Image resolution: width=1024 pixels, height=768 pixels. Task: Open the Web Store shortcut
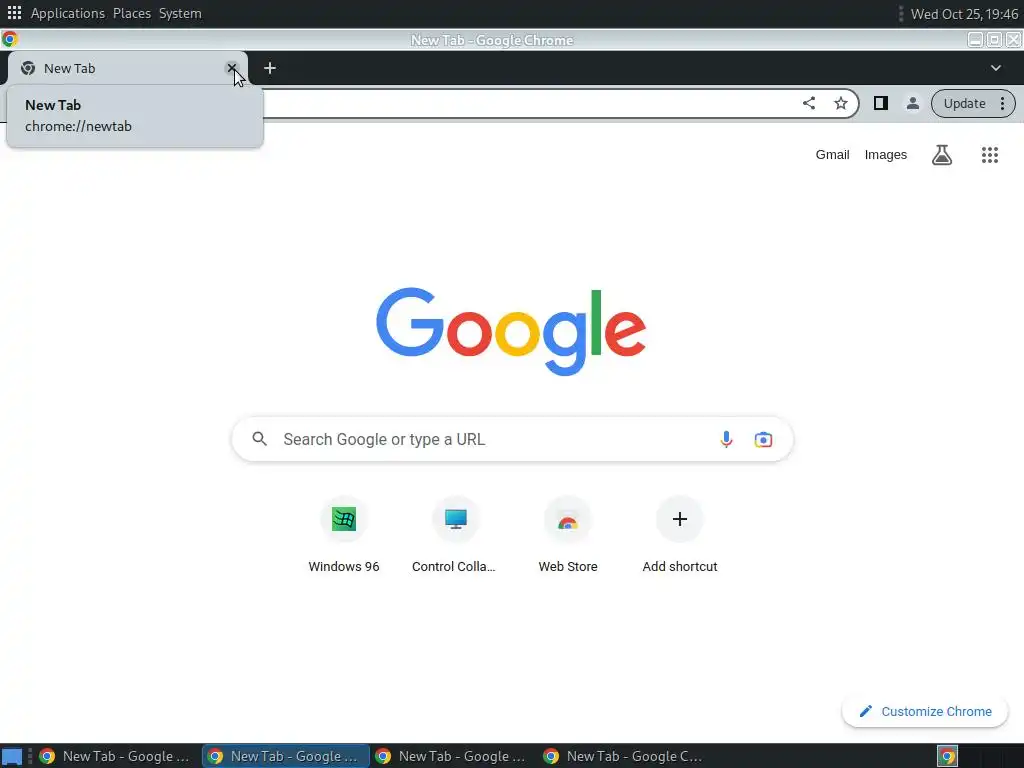coord(568,536)
